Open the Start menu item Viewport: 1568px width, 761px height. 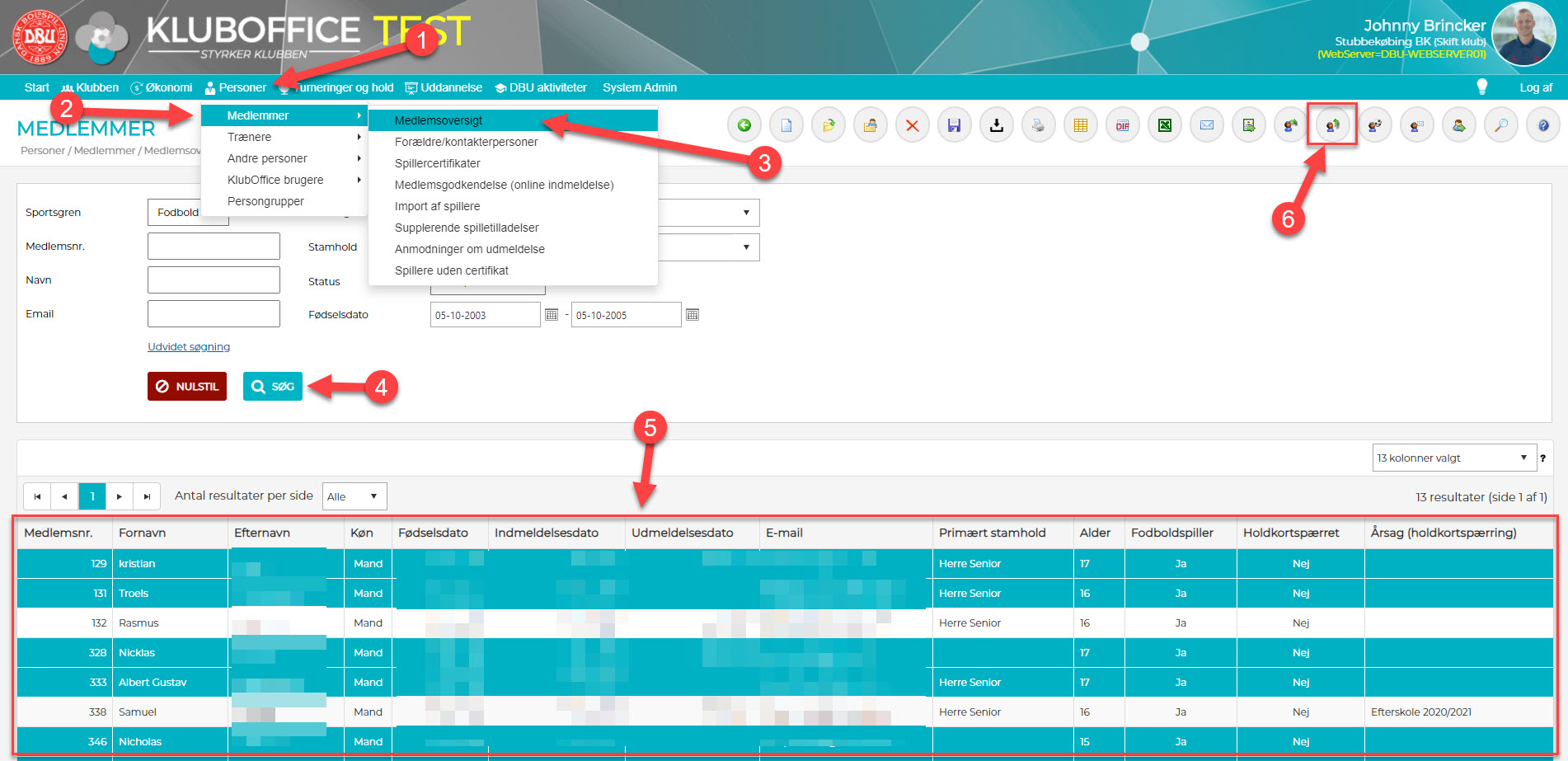click(37, 87)
